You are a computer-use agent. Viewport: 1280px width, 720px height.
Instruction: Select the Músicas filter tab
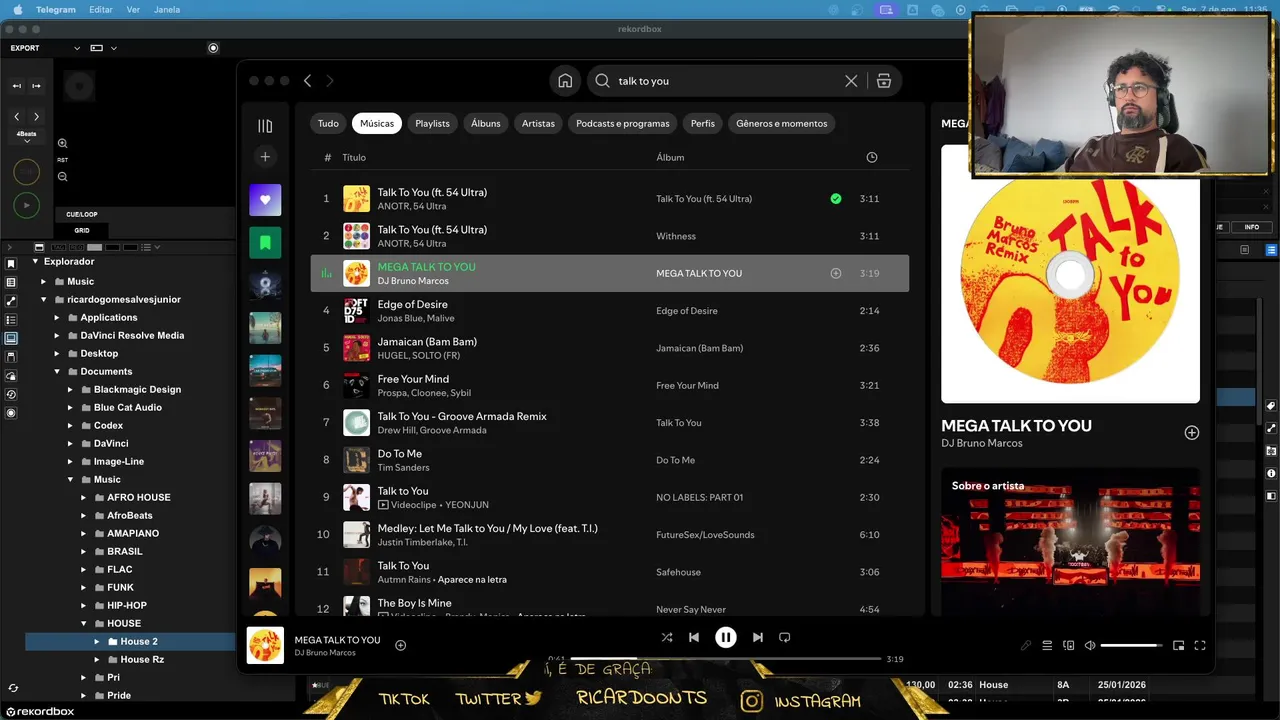click(377, 123)
